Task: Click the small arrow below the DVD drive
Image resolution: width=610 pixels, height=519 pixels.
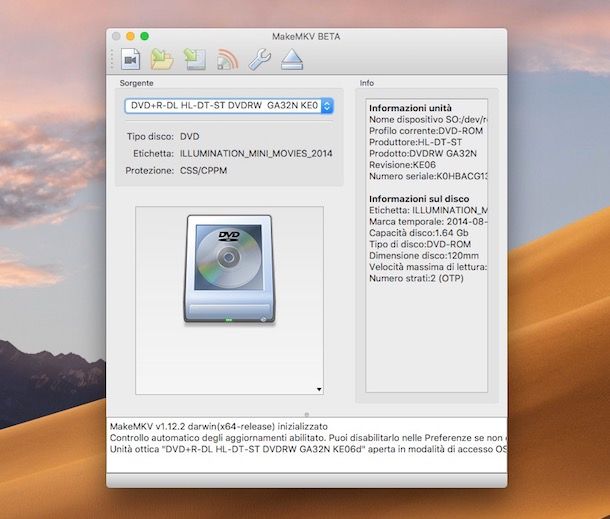Action: pyautogui.click(x=319, y=389)
